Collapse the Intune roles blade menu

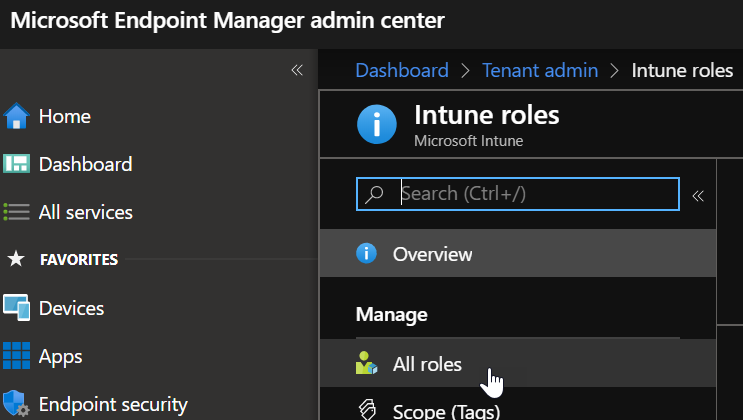click(698, 195)
